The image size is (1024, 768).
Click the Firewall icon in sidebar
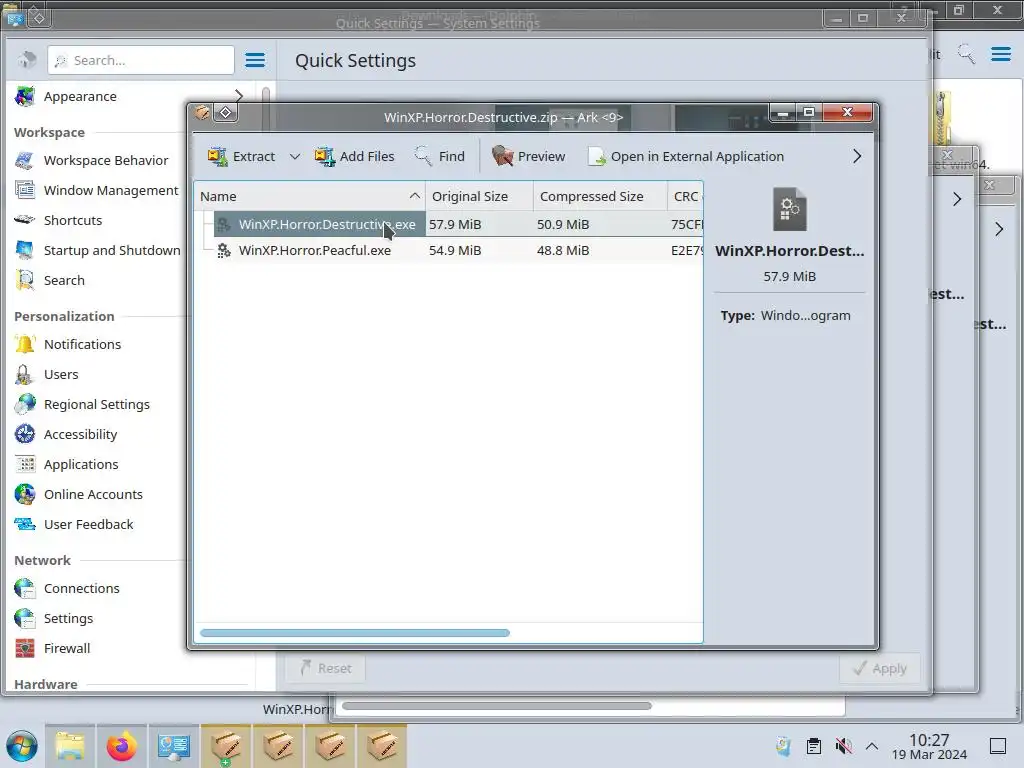(25, 648)
